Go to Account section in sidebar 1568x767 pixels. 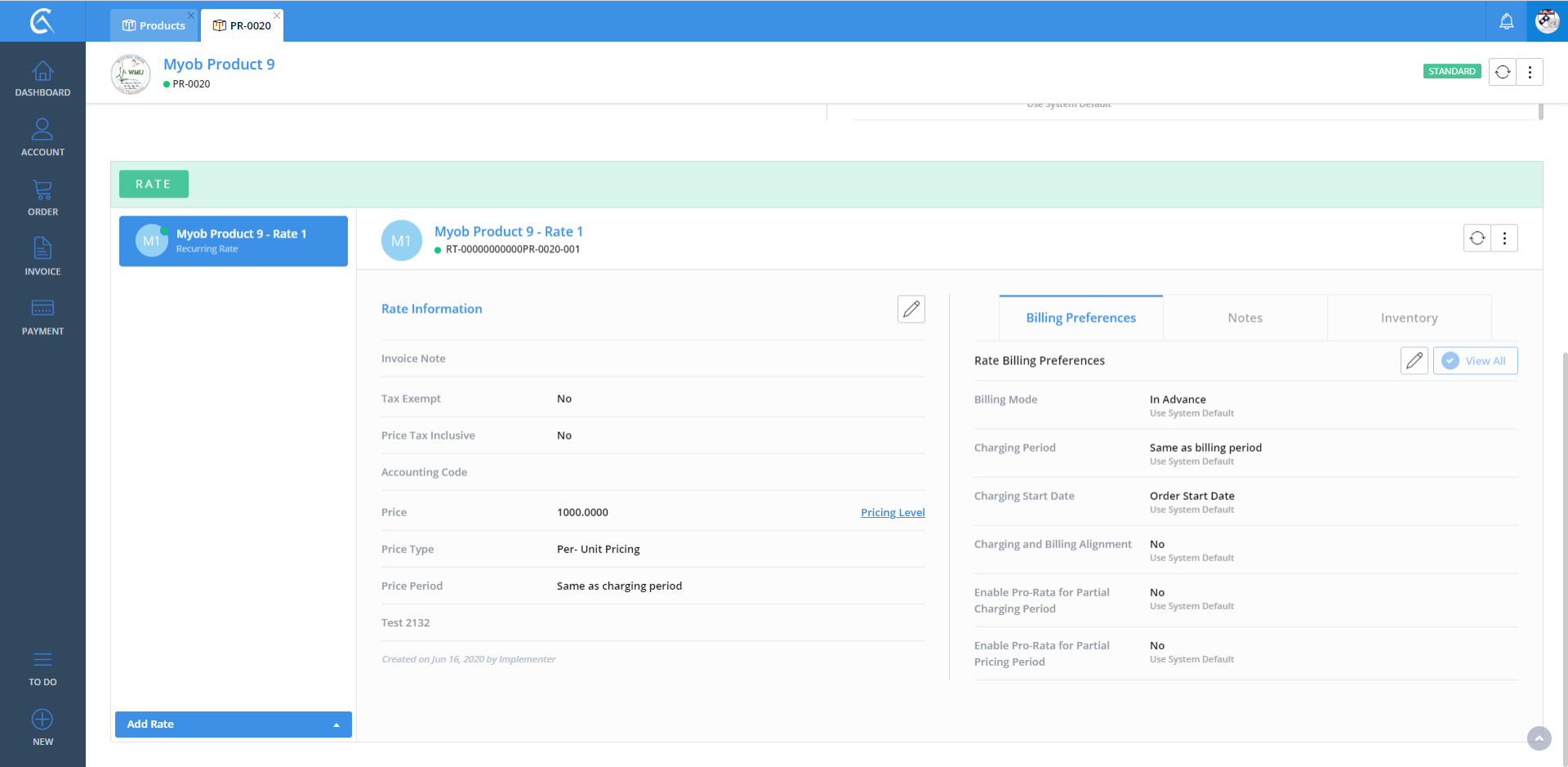click(42, 137)
